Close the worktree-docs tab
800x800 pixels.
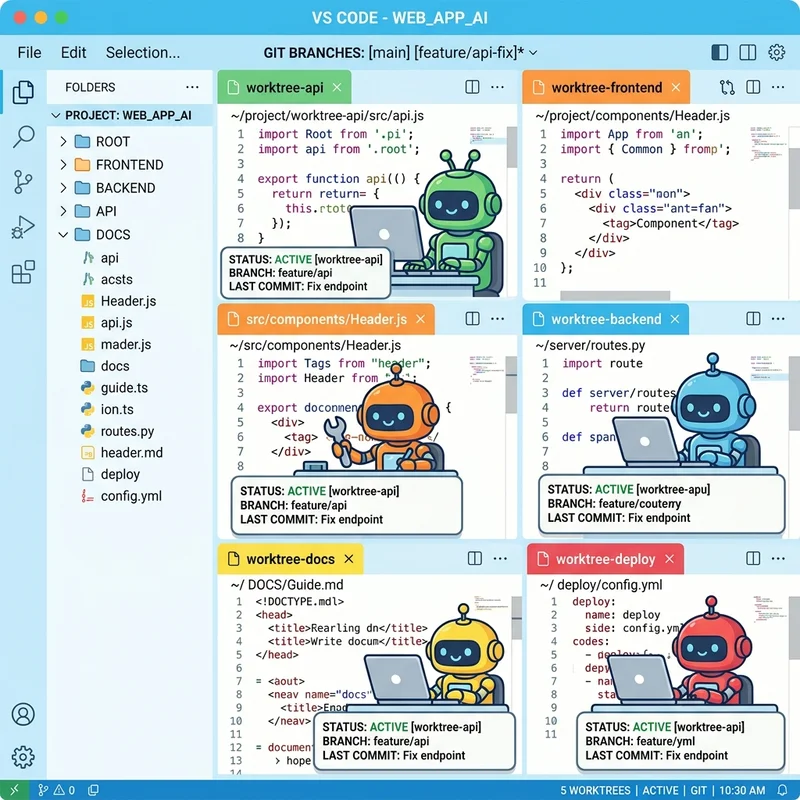(x=349, y=559)
